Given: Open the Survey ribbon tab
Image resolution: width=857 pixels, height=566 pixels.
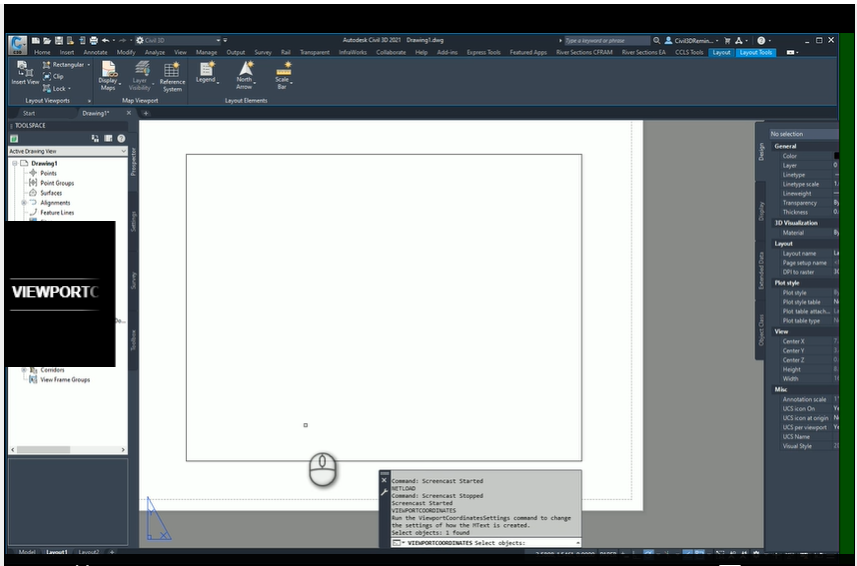Looking at the screenshot, I should pyautogui.click(x=263, y=52).
